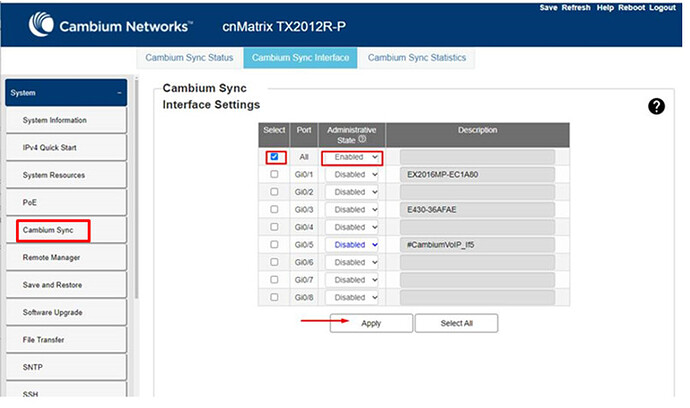
Task: Open System Information in sidebar
Action: coord(66,120)
